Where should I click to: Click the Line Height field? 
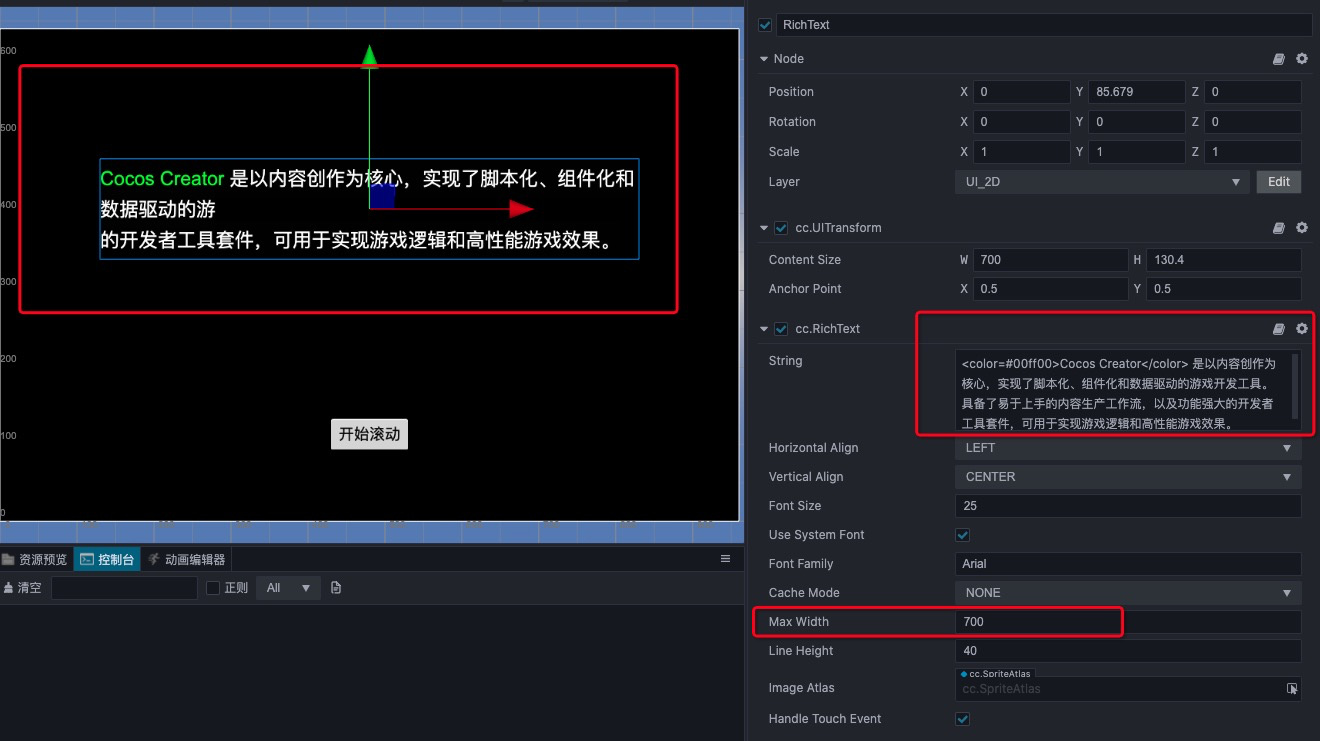click(1129, 651)
